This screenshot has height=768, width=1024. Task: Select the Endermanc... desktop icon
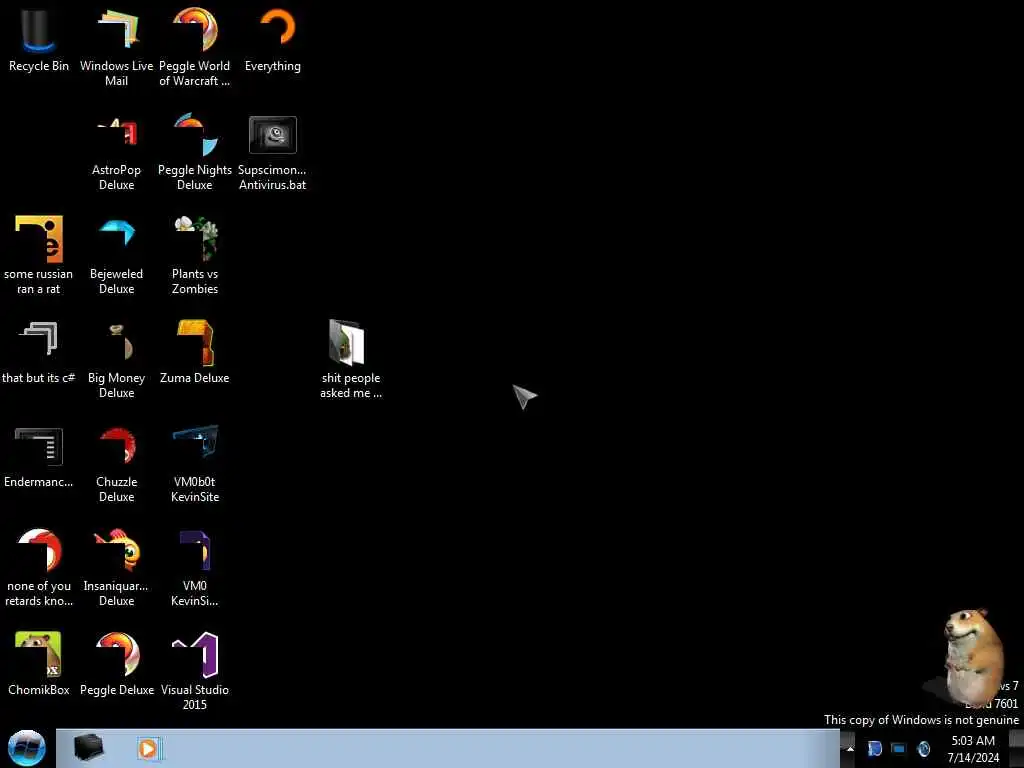tap(39, 456)
